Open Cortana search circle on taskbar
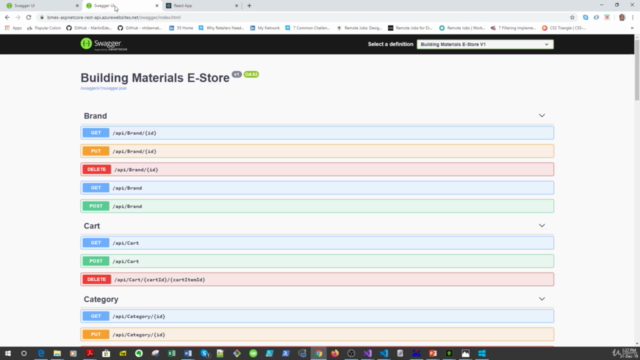Screen dimensions: 640x360 pyautogui.click(x=24, y=353)
